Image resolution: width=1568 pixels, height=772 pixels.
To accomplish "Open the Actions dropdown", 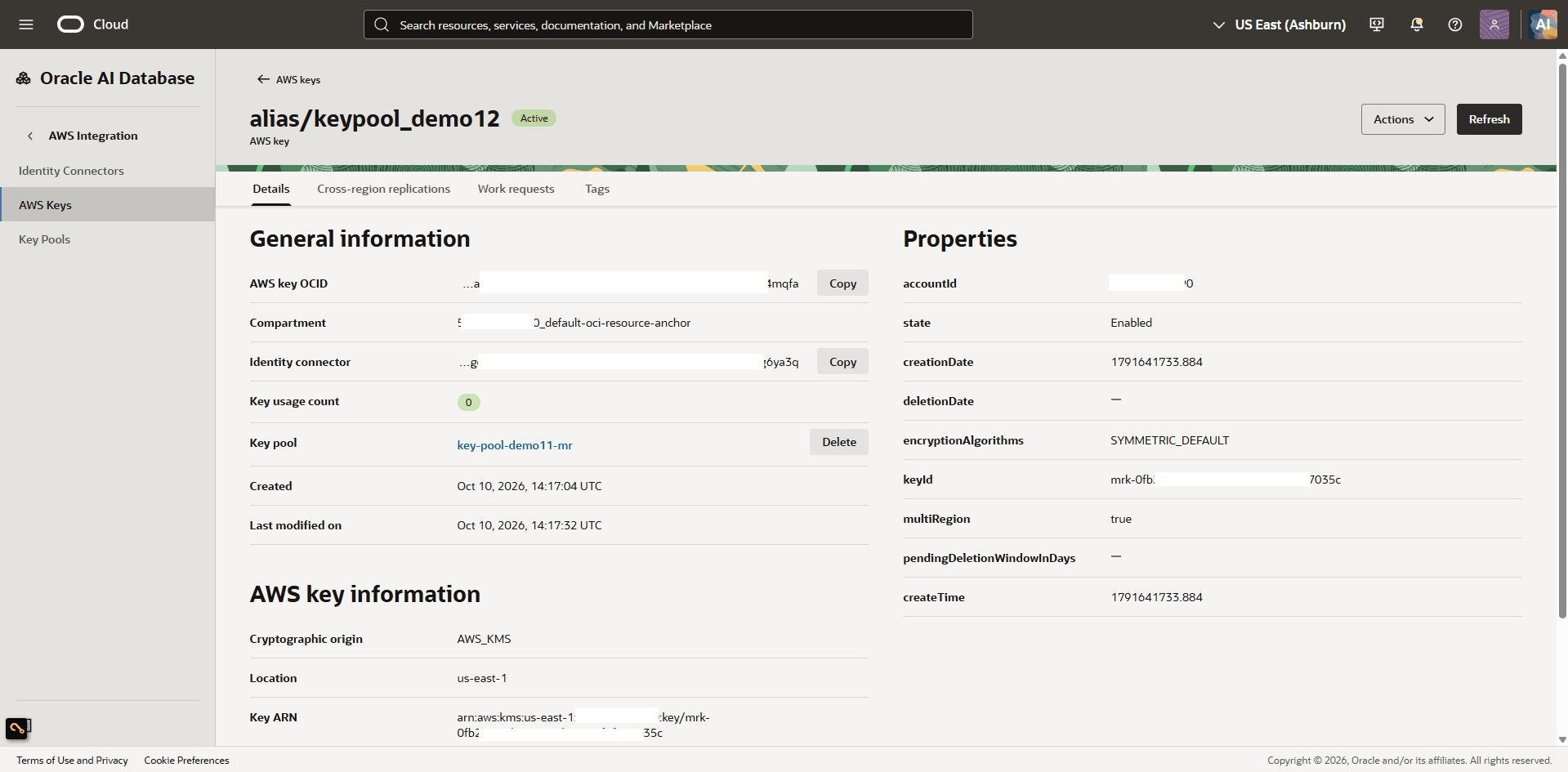I will click(1403, 119).
